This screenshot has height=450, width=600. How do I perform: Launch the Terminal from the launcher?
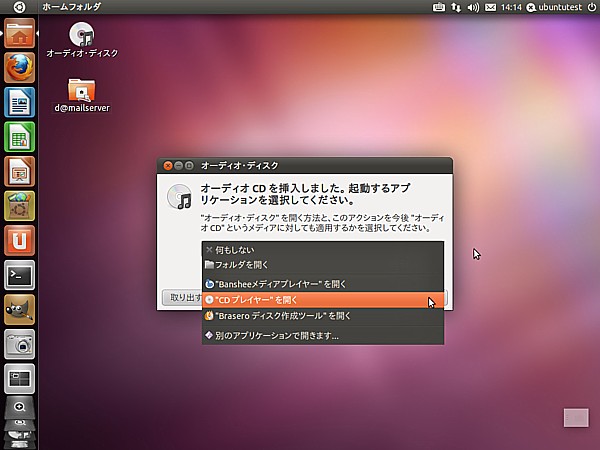pos(19,274)
